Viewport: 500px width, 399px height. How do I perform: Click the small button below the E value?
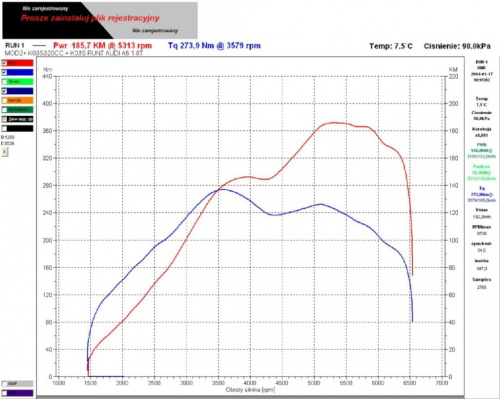click(4, 152)
